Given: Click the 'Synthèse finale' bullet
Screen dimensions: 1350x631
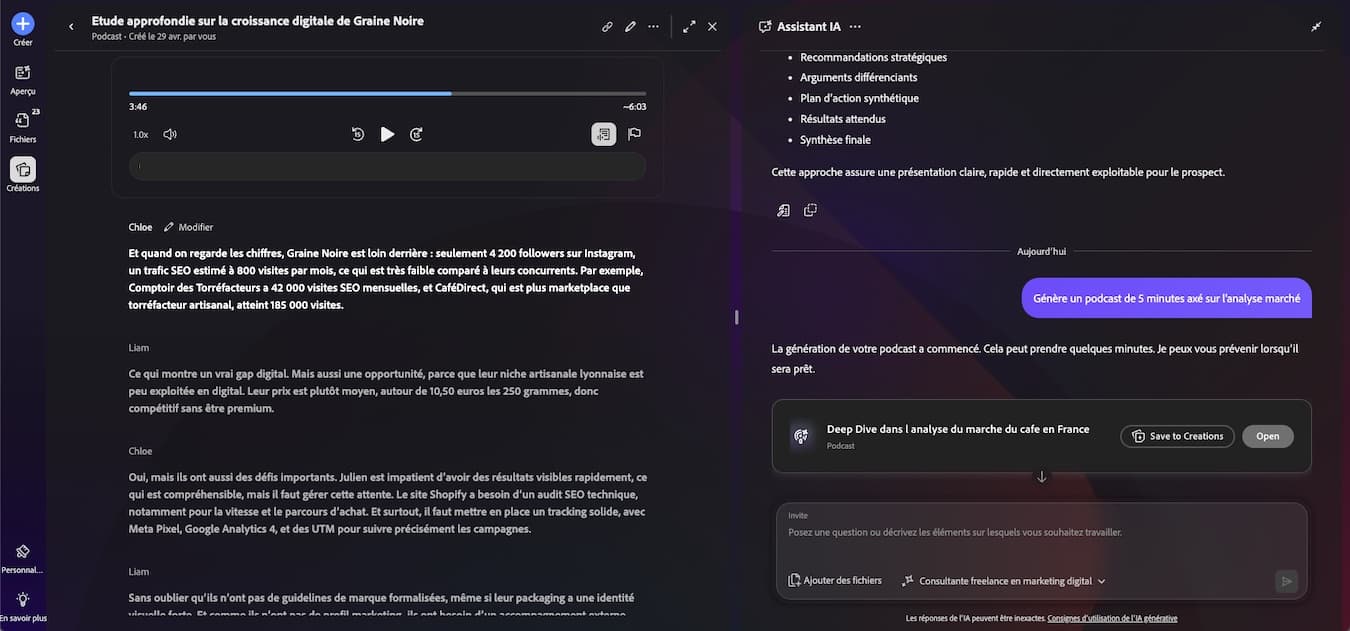Looking at the screenshot, I should (x=835, y=140).
